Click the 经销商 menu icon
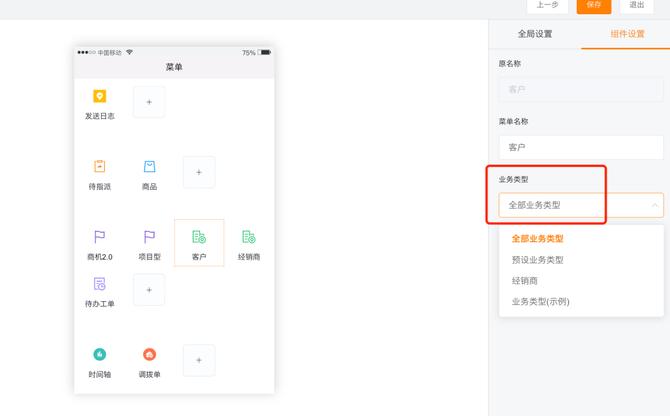Viewport: 670px width, 416px height. click(x=249, y=237)
